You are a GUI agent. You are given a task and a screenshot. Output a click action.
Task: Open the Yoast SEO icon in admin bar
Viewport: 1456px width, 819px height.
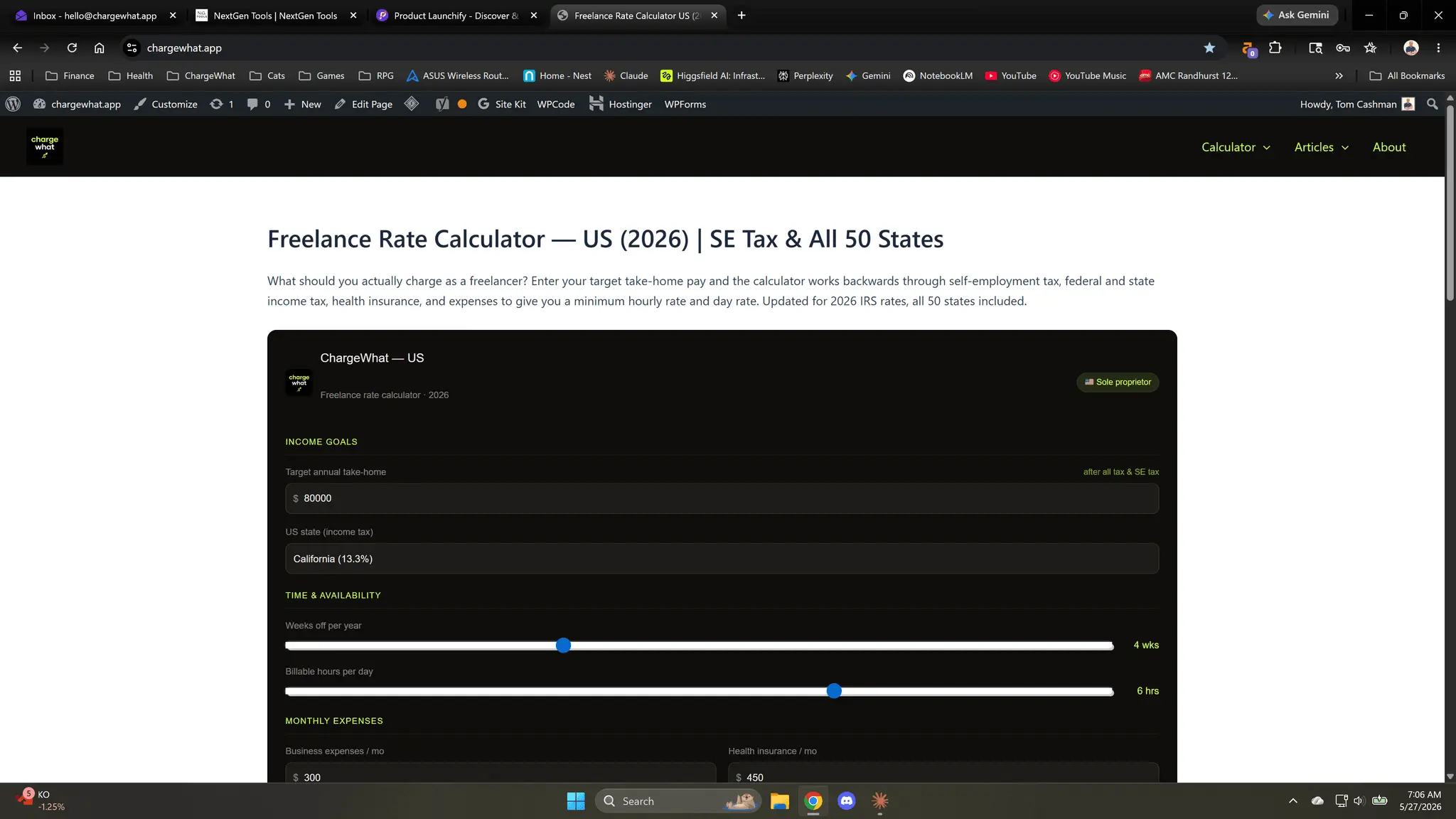442,104
